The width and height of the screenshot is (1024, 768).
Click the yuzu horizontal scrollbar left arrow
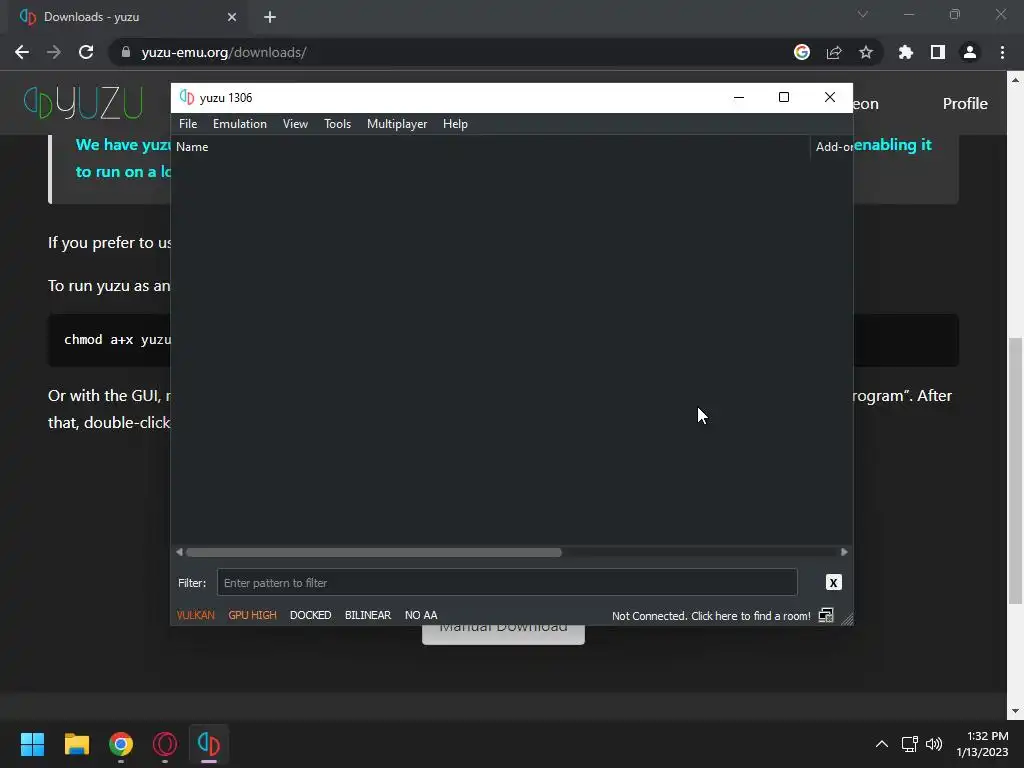point(179,552)
